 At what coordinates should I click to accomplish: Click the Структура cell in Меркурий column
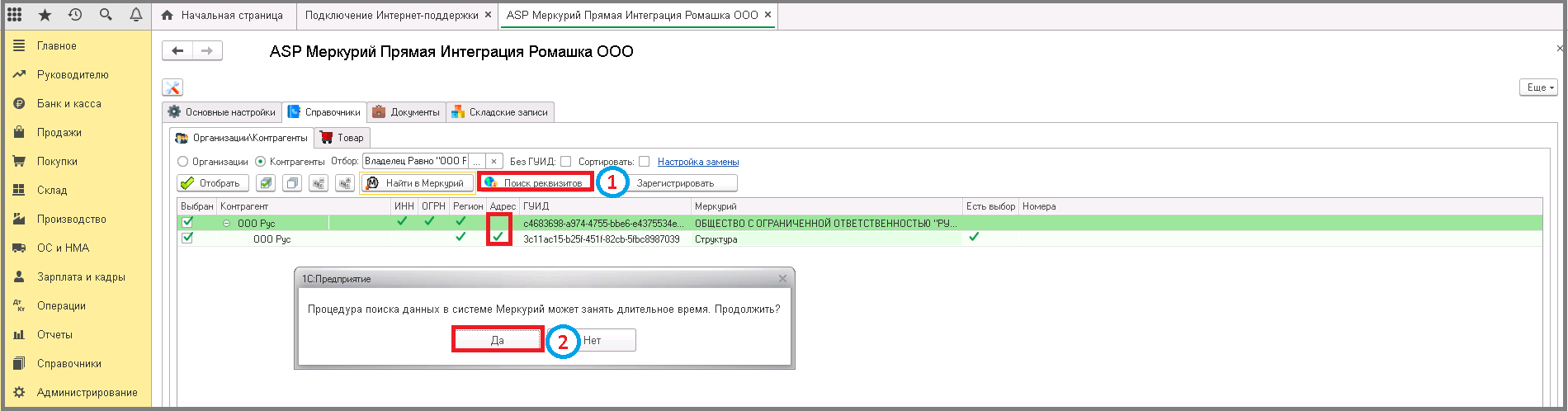tap(827, 239)
